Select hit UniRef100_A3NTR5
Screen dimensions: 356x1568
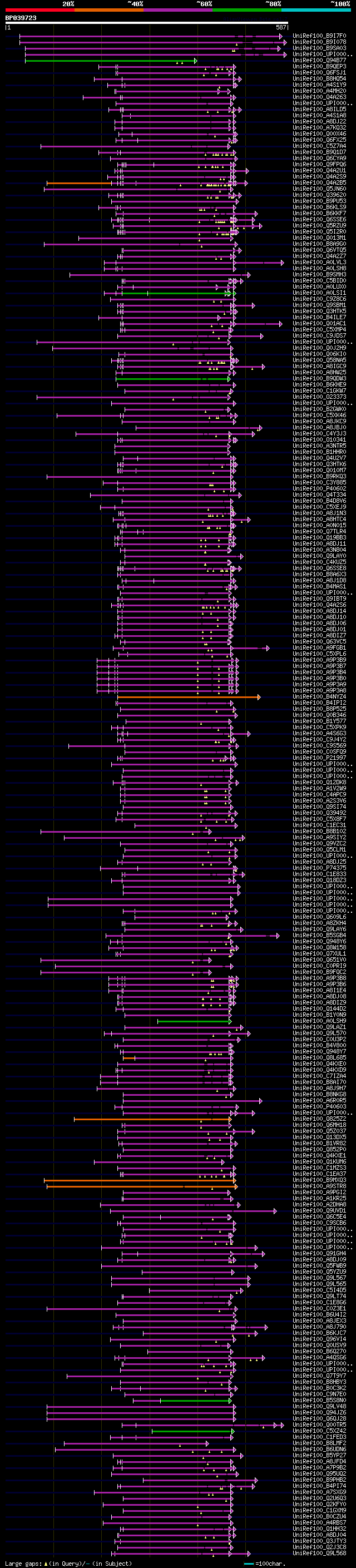tap(319, 446)
